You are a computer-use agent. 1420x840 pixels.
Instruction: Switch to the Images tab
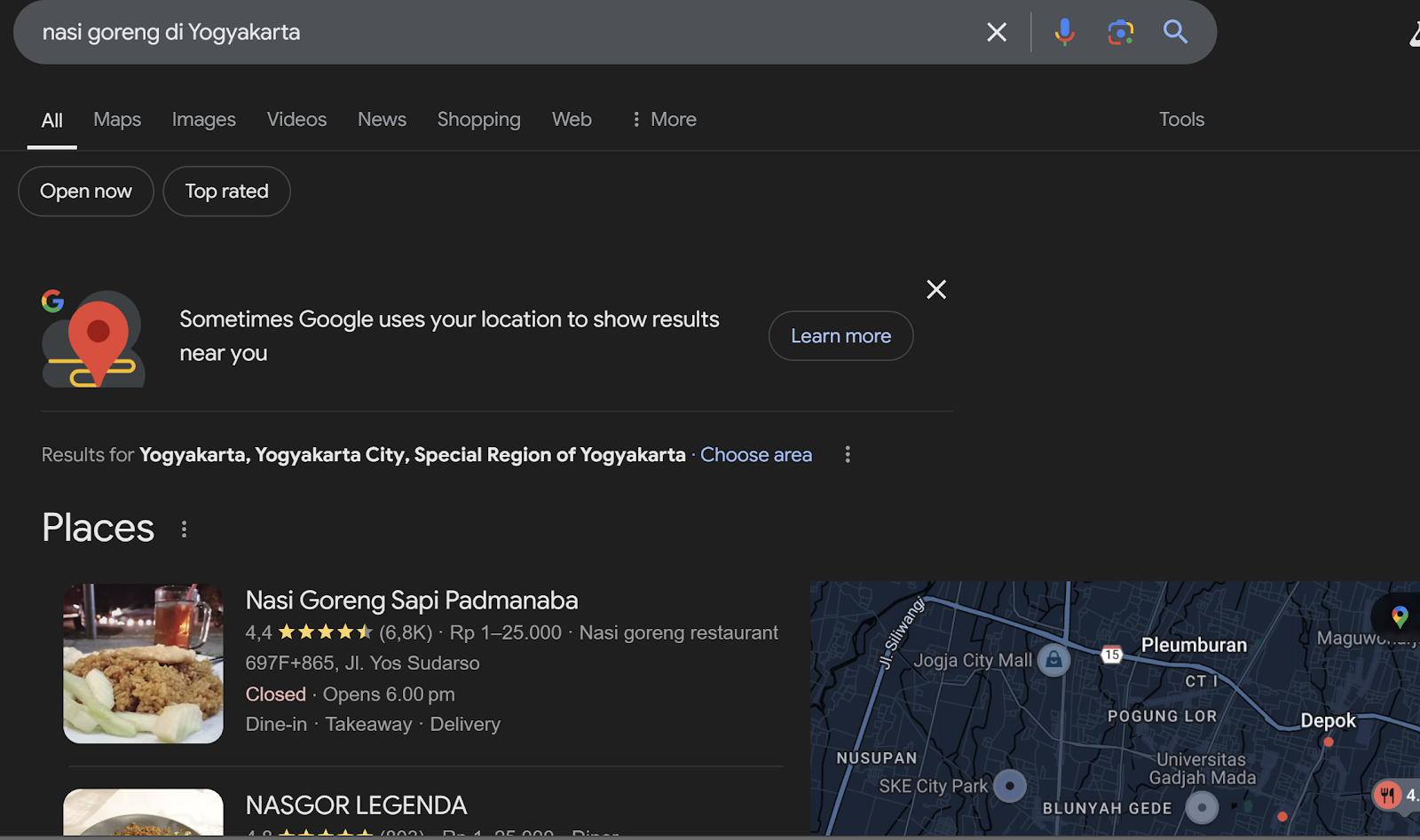pyautogui.click(x=204, y=119)
